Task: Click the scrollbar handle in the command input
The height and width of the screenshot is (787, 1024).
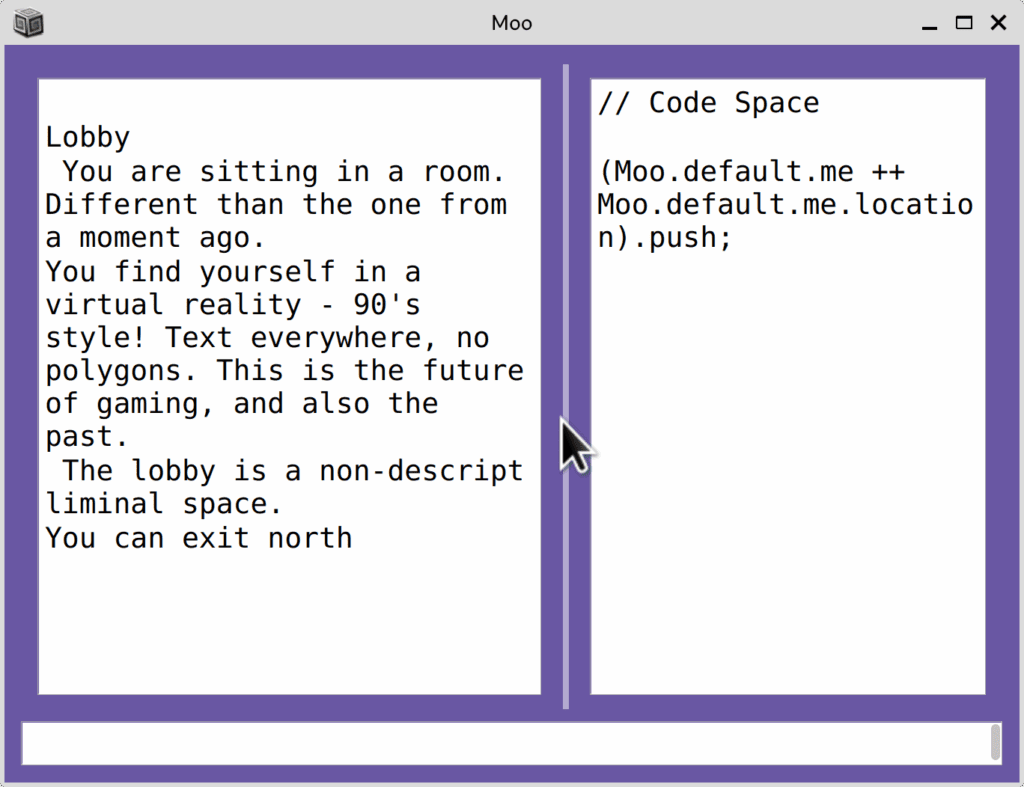Action: pos(995,742)
